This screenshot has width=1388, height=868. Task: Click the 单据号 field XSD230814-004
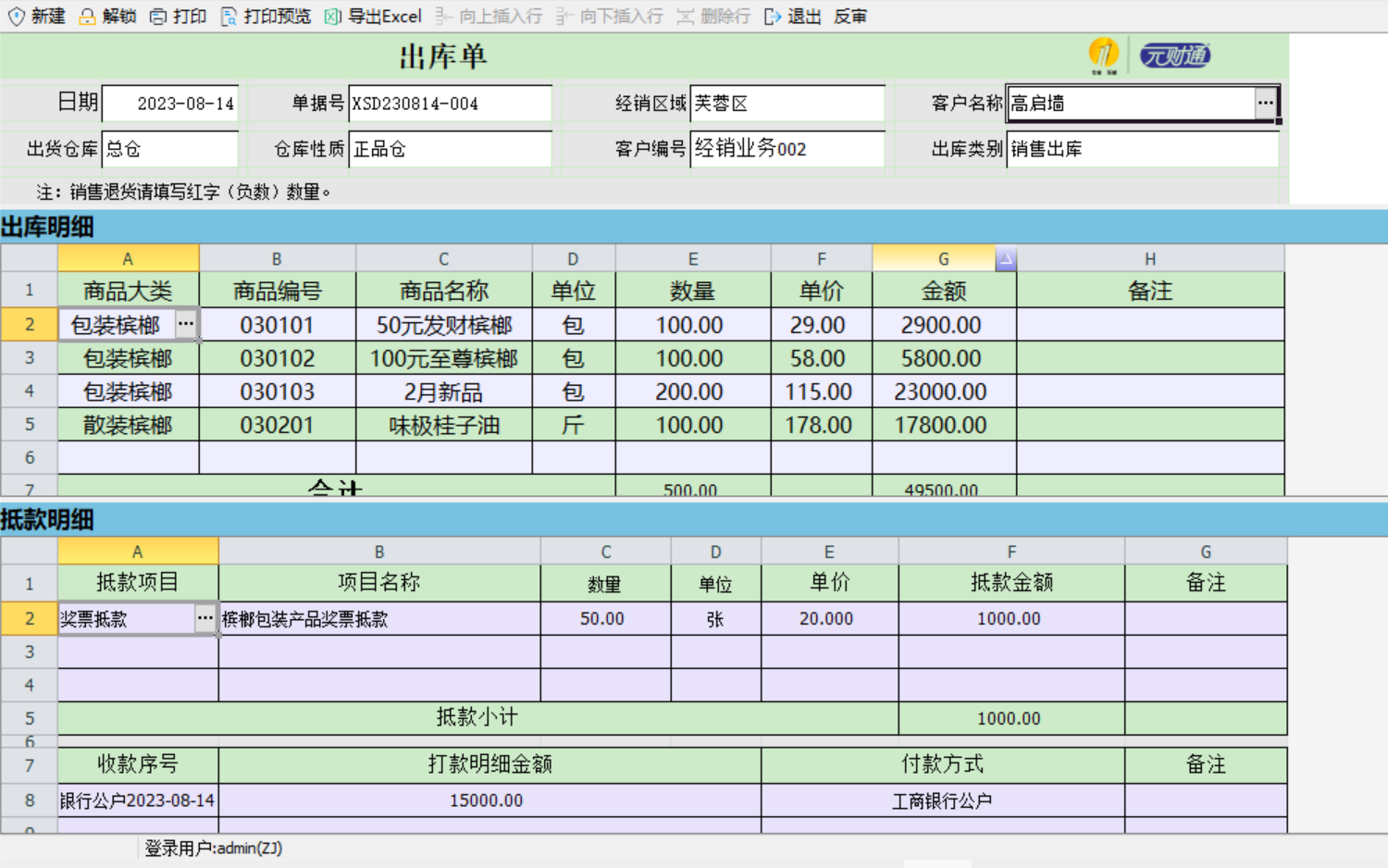450,104
